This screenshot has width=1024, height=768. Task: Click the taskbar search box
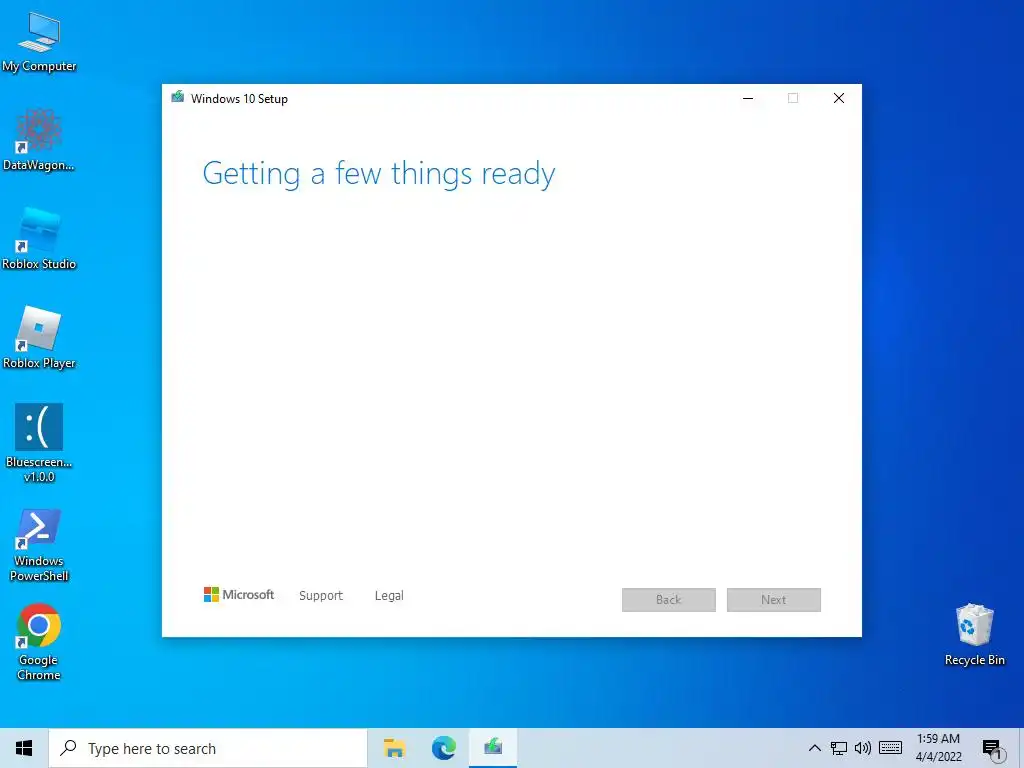(208, 748)
